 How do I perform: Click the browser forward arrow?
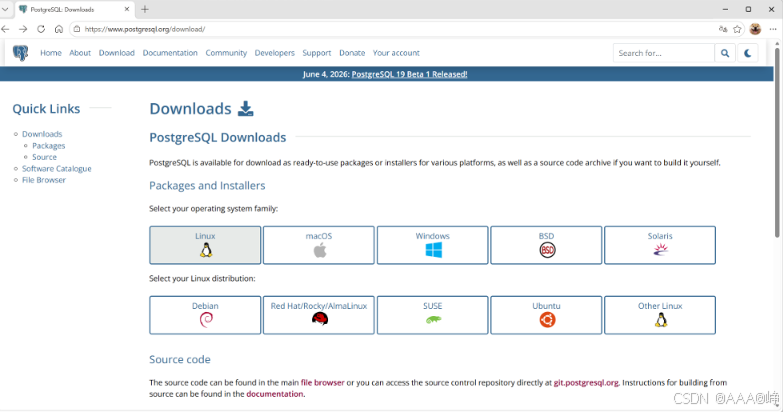(23, 29)
